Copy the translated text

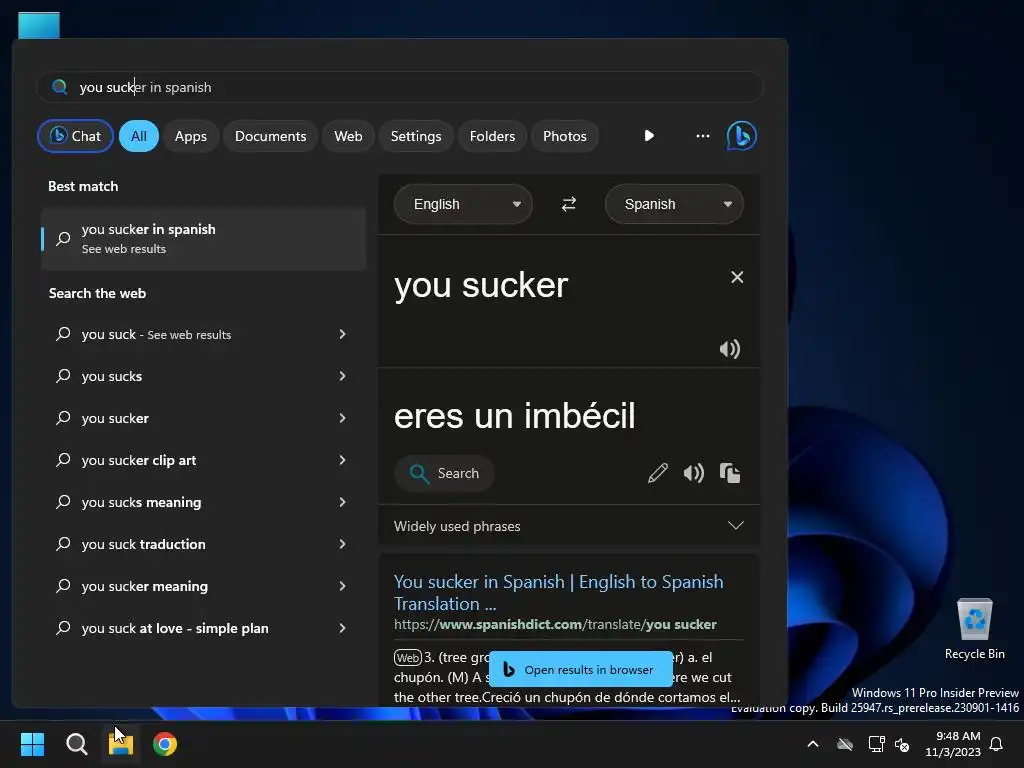click(729, 473)
